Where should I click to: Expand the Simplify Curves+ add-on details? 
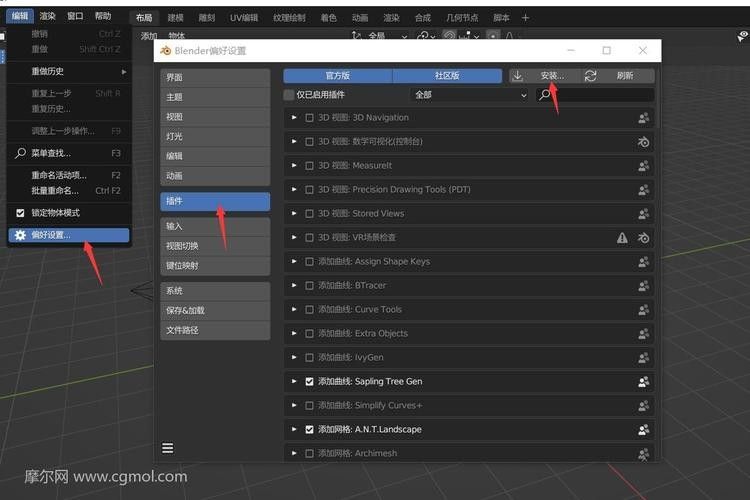(294, 406)
